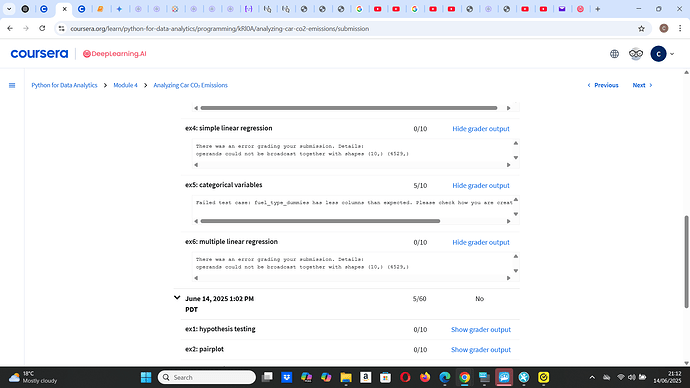Open weather widget showing 18°C

click(33, 377)
